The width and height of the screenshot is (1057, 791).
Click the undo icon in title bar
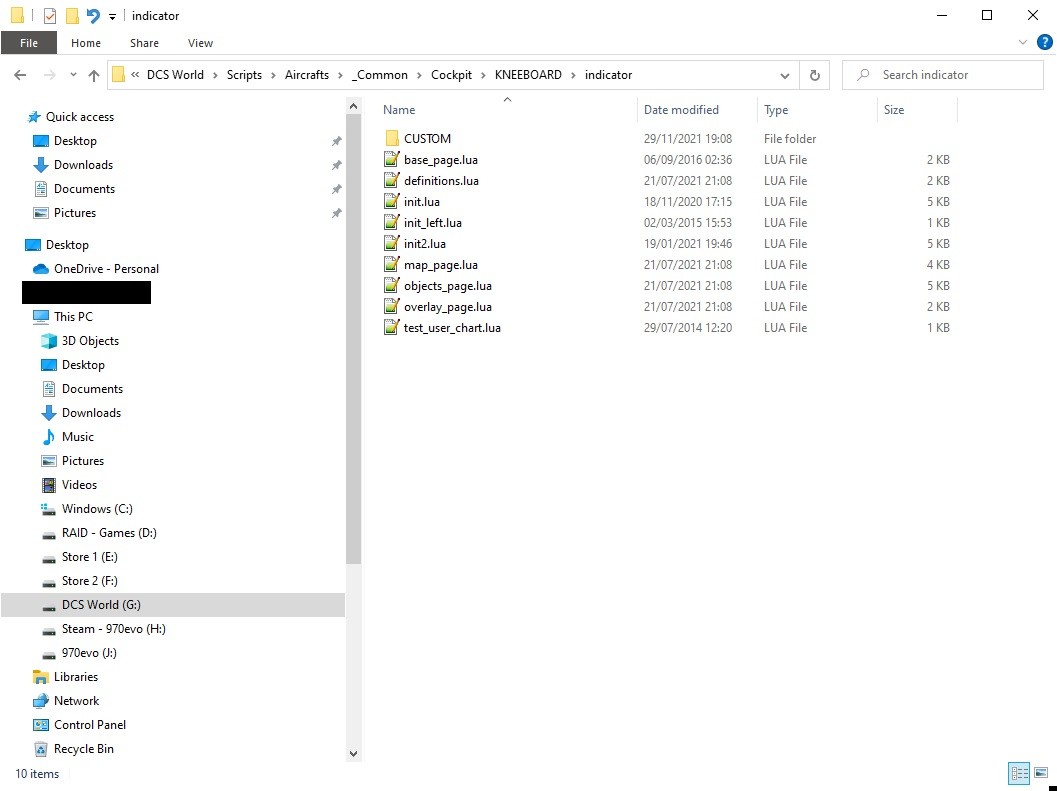point(93,16)
